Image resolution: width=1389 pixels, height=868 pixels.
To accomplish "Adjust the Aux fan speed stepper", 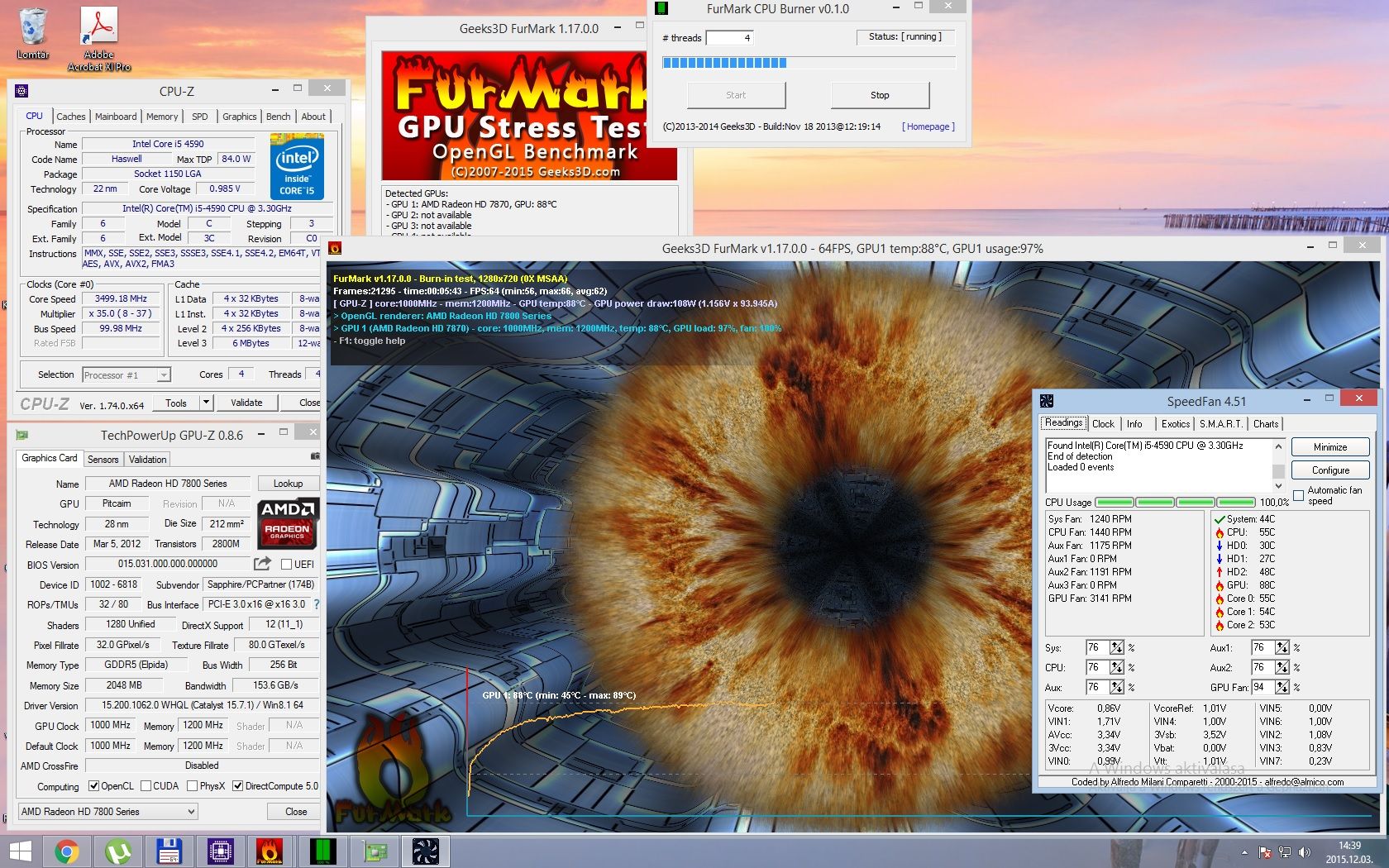I will pos(1117,687).
